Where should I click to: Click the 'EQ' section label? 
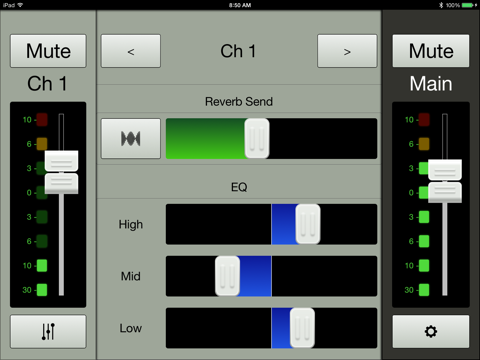coord(239,187)
